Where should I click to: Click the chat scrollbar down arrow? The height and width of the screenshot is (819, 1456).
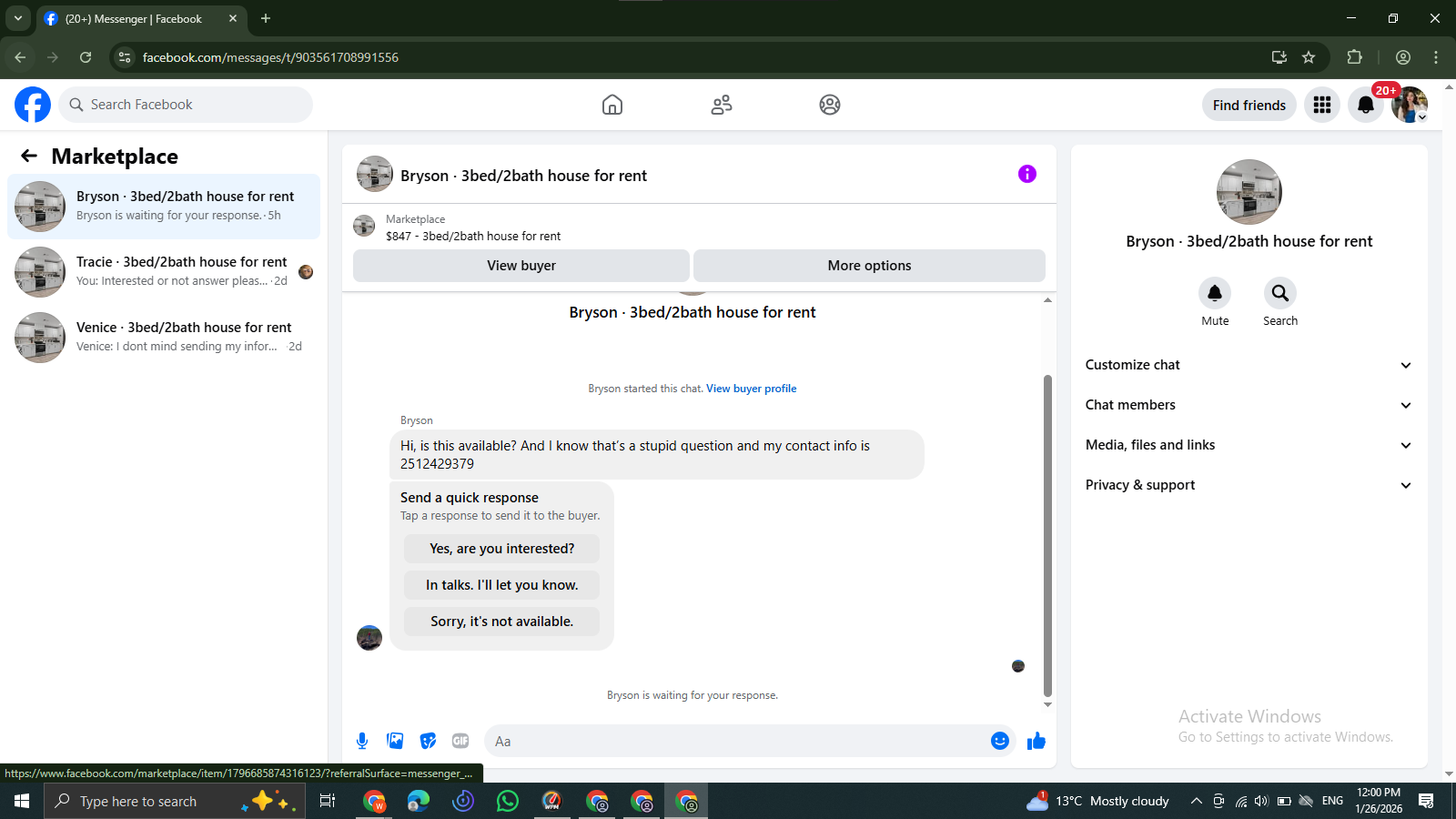click(1047, 705)
